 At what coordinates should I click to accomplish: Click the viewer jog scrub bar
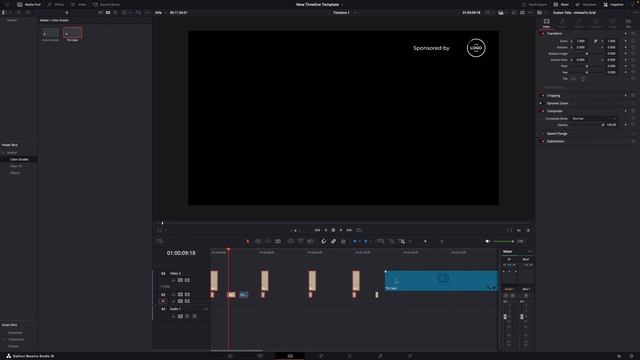tap(343, 223)
